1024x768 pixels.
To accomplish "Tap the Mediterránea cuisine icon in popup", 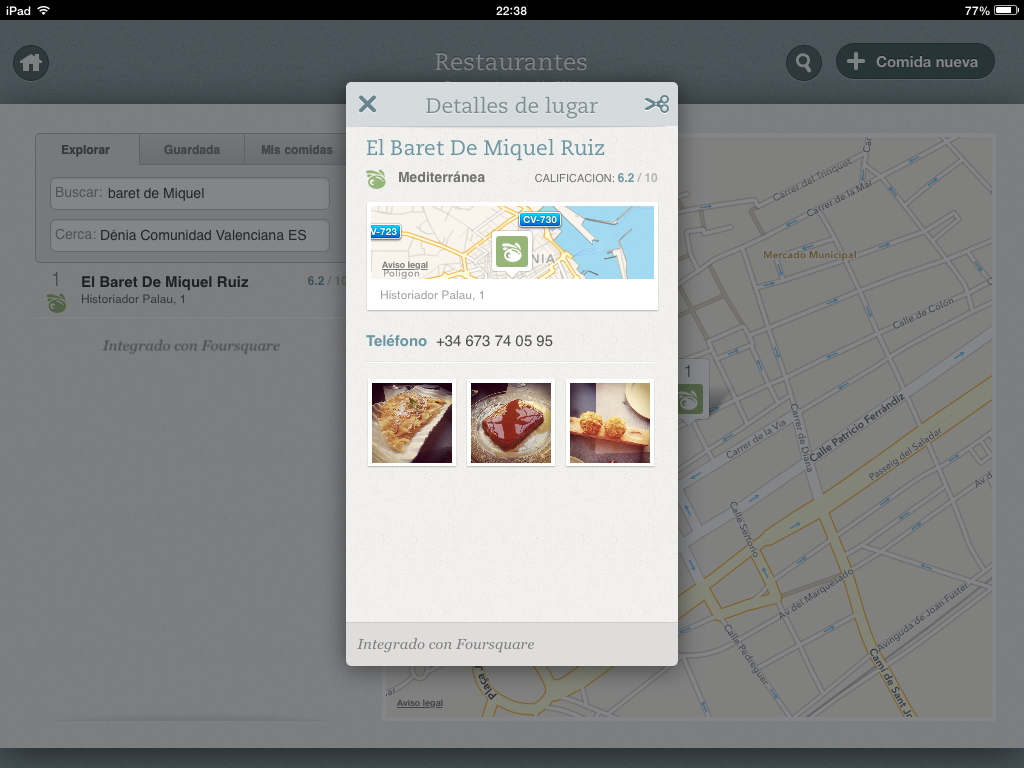I will (376, 179).
